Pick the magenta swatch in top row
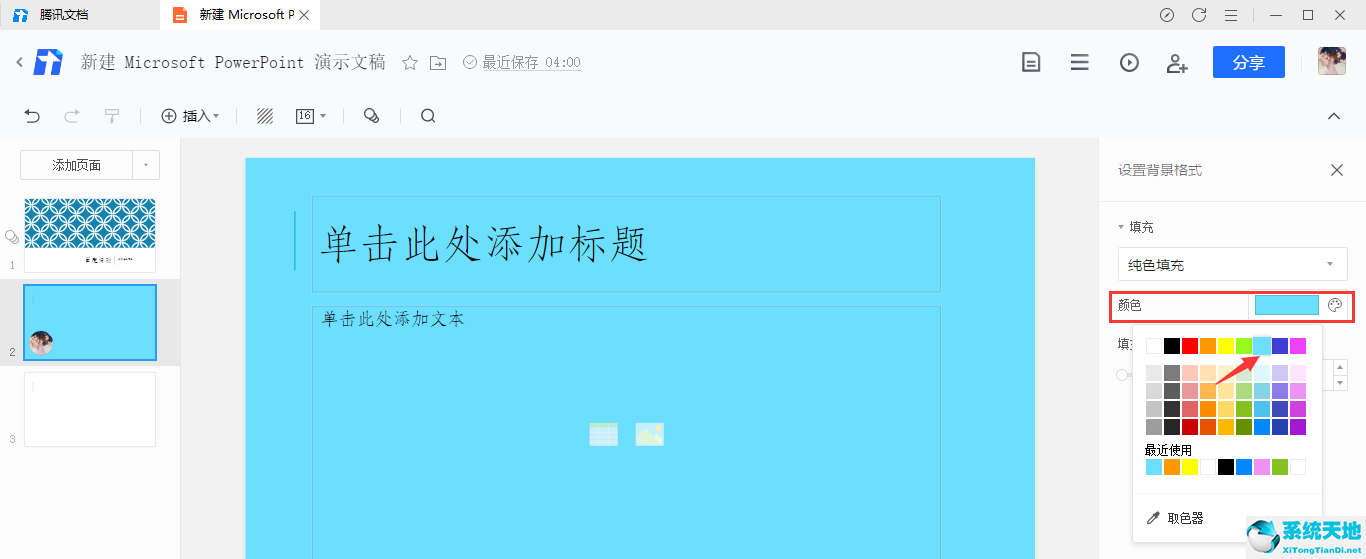The width and height of the screenshot is (1366, 559). click(1298, 346)
